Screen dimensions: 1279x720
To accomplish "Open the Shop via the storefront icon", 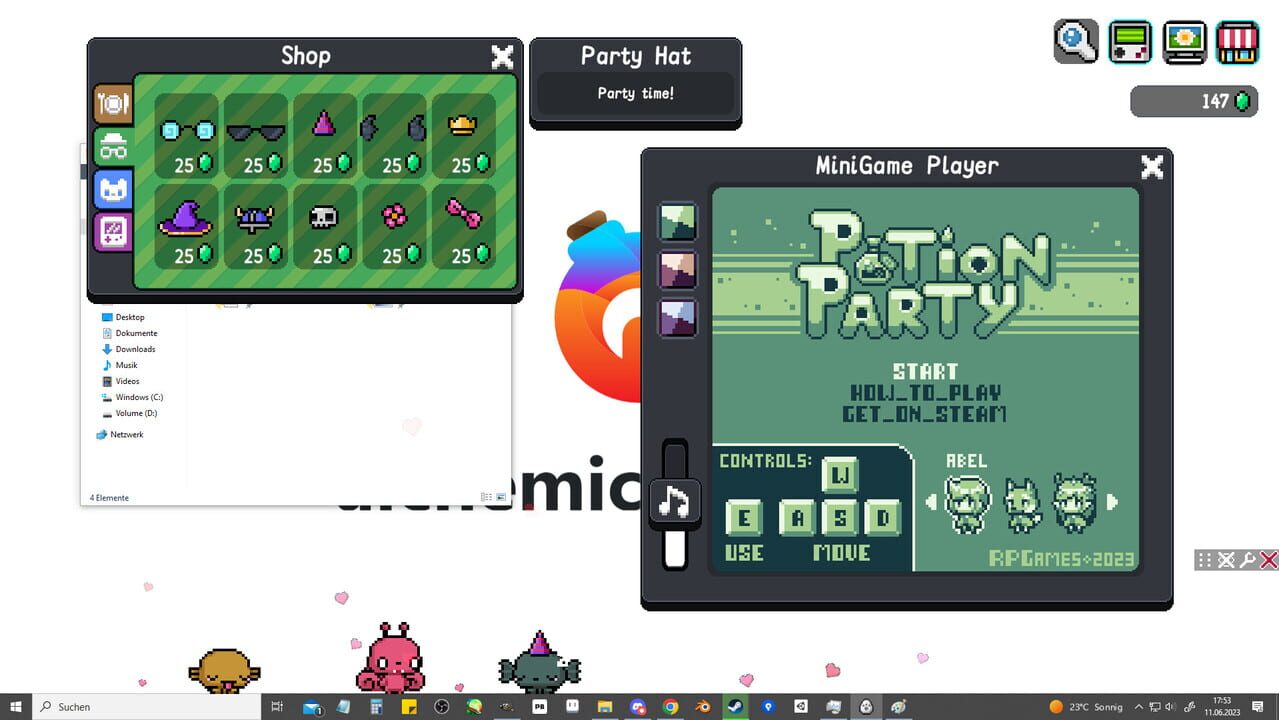I will (x=1238, y=41).
